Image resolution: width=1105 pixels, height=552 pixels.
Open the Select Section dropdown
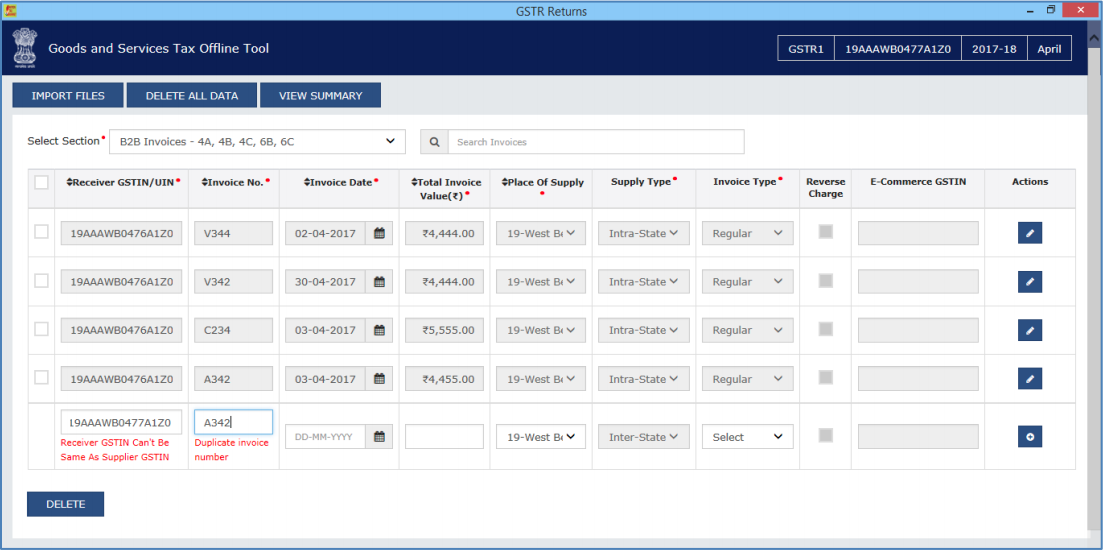point(257,142)
